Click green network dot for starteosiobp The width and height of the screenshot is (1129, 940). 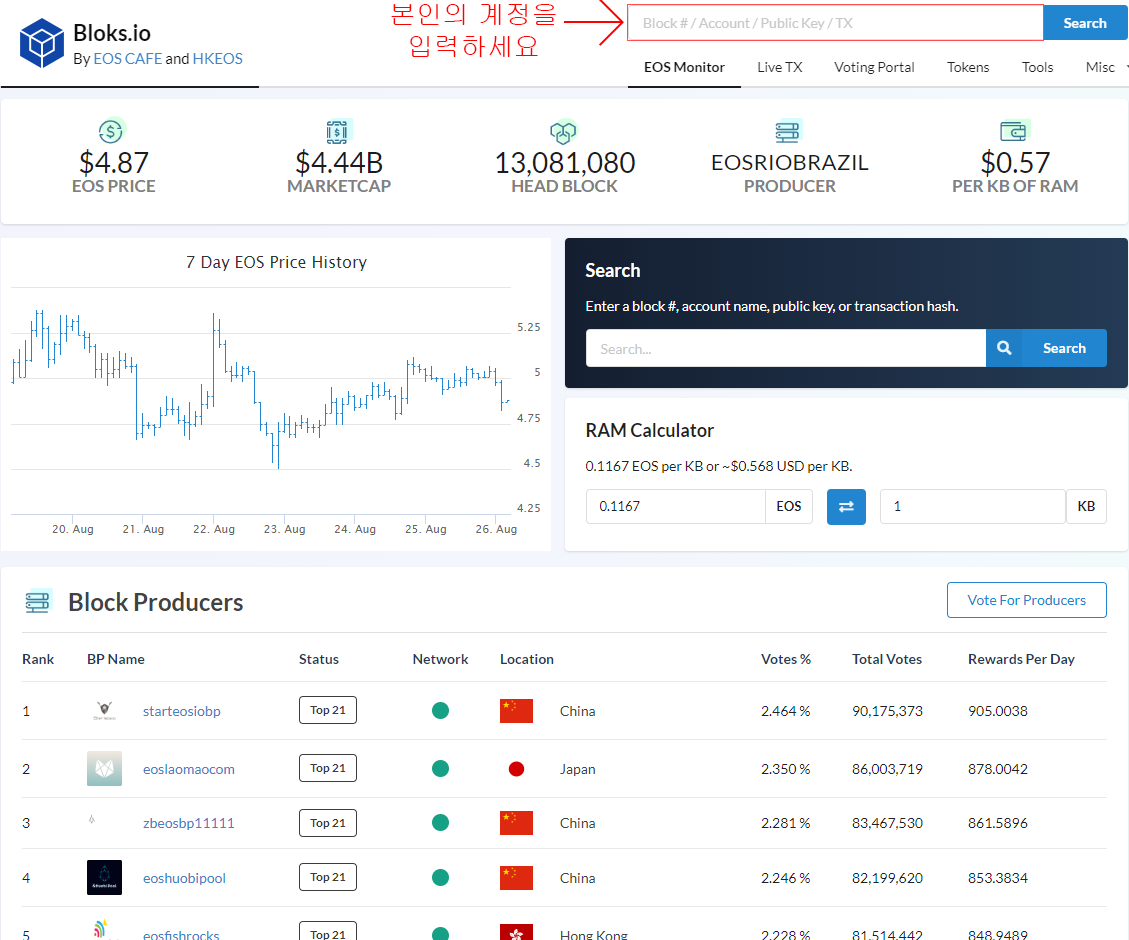(441, 711)
